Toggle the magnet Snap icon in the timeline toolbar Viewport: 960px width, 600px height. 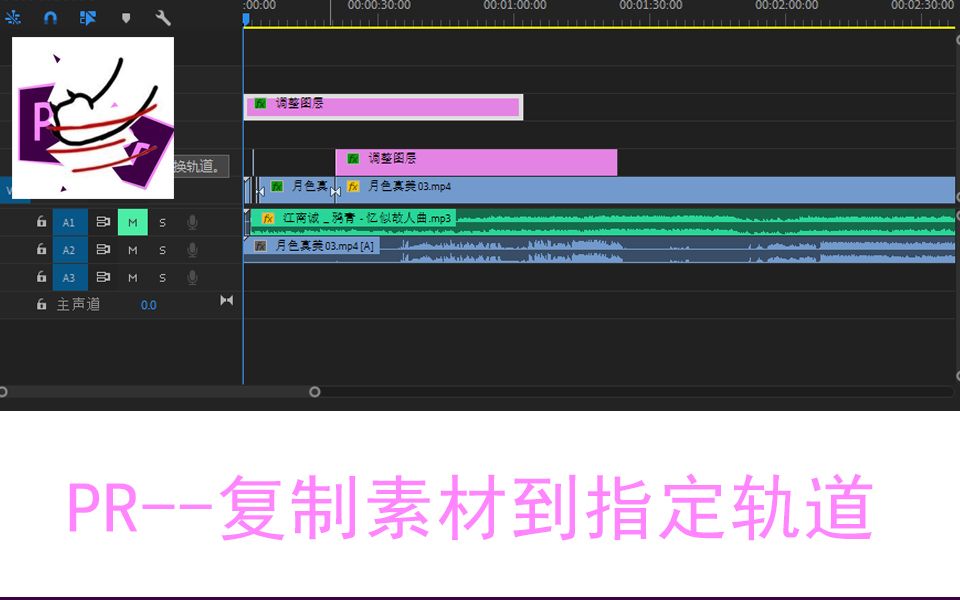[x=50, y=17]
